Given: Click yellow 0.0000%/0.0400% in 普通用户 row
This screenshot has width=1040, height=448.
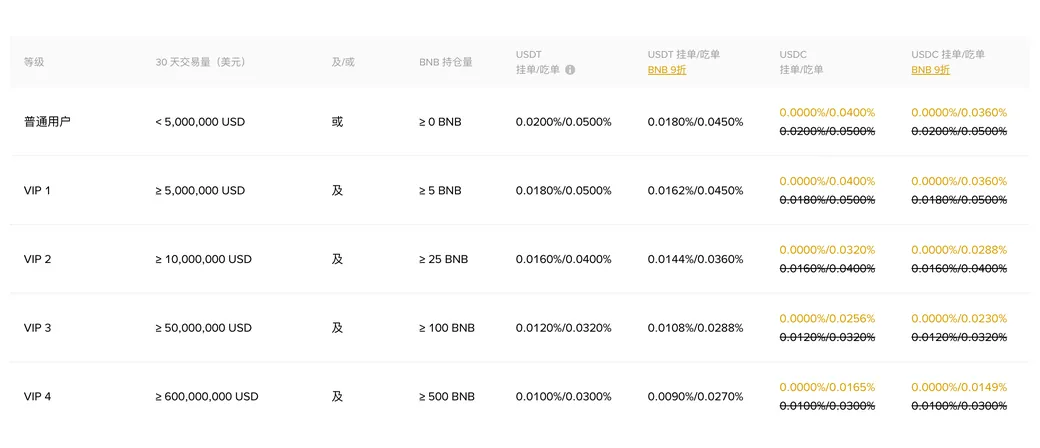Looking at the screenshot, I should tap(827, 113).
